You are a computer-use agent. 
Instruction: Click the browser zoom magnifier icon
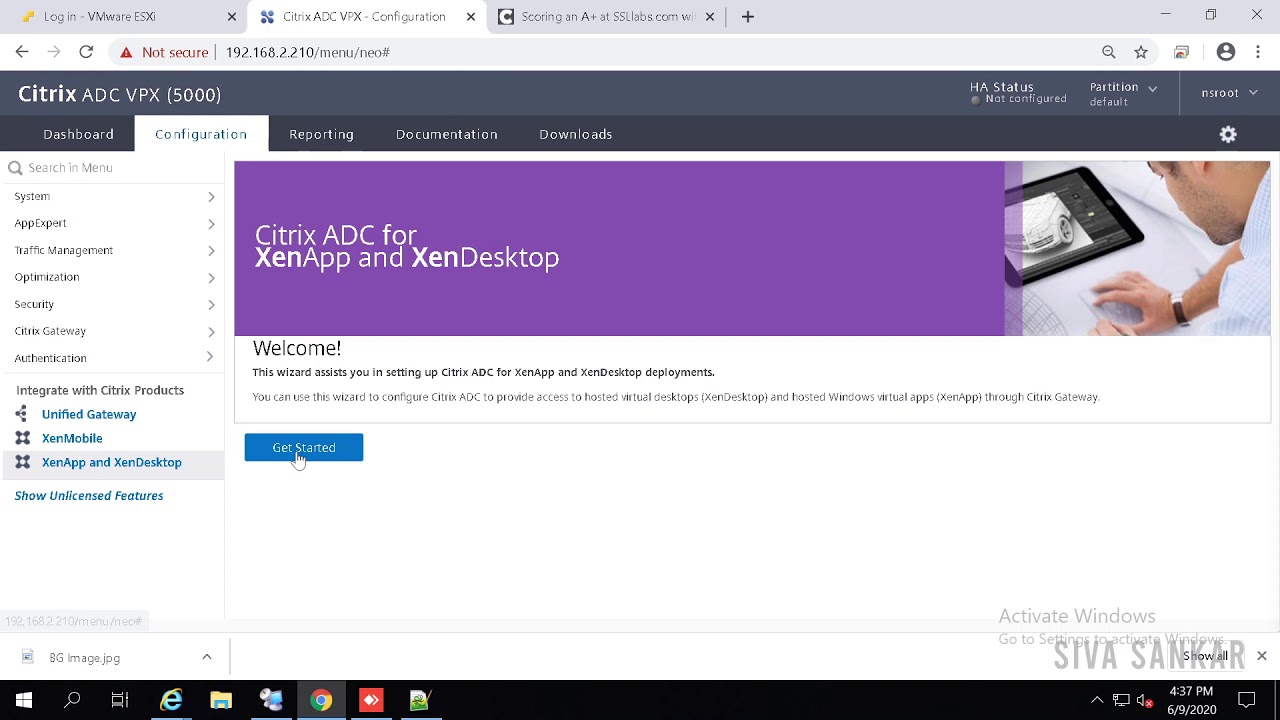pyautogui.click(x=1108, y=52)
